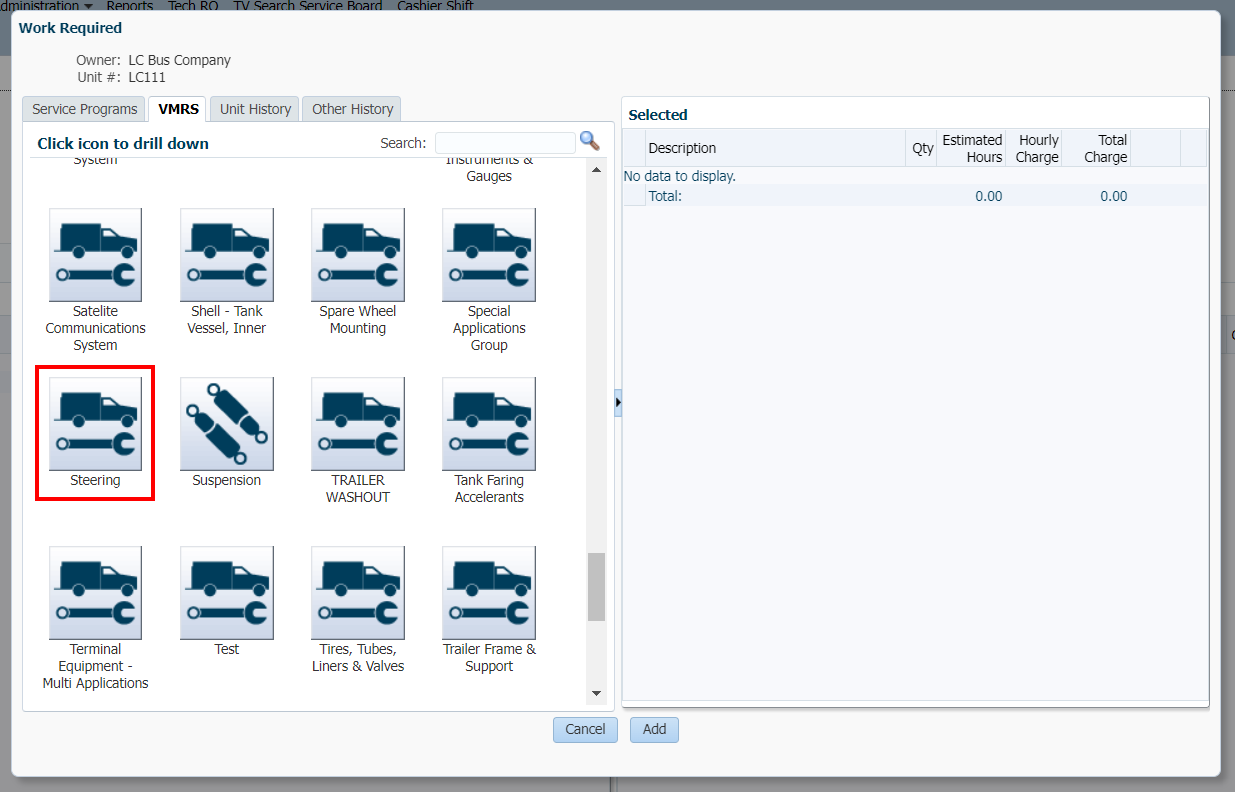Drill into Trailer Frame & Support
The height and width of the screenshot is (792, 1235).
pyautogui.click(x=489, y=593)
